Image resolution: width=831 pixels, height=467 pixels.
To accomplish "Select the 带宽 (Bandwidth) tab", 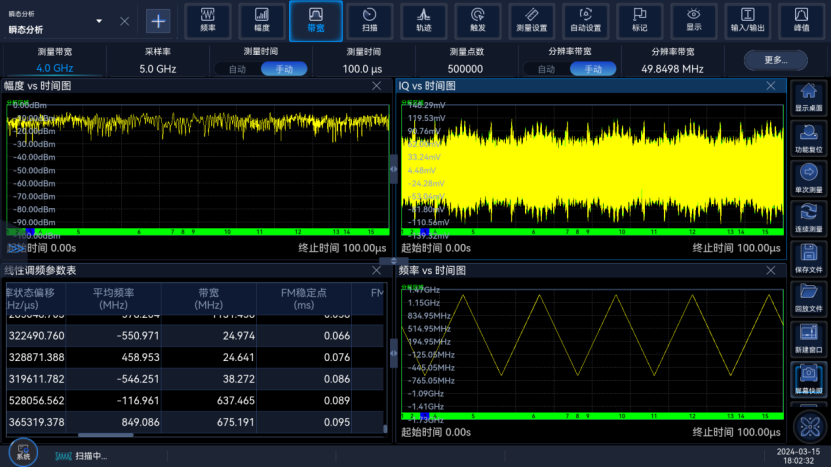I will pyautogui.click(x=316, y=20).
